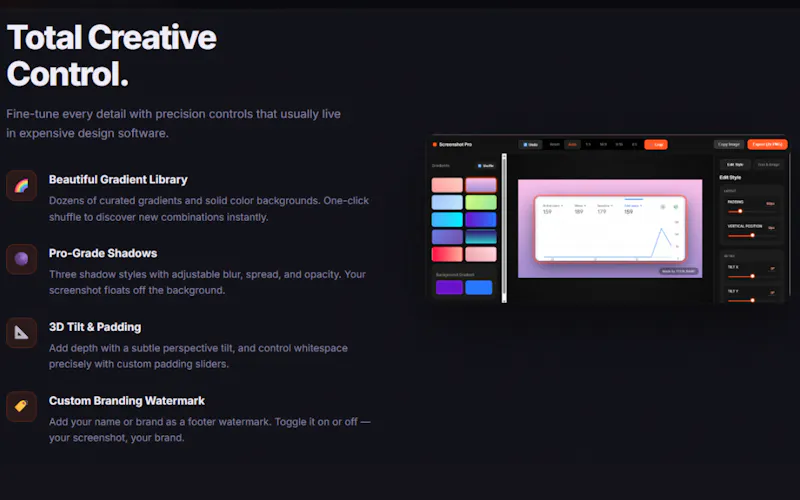Click the "Beautiful Gradient Library" title
This screenshot has width=800, height=500.
pyautogui.click(x=118, y=180)
